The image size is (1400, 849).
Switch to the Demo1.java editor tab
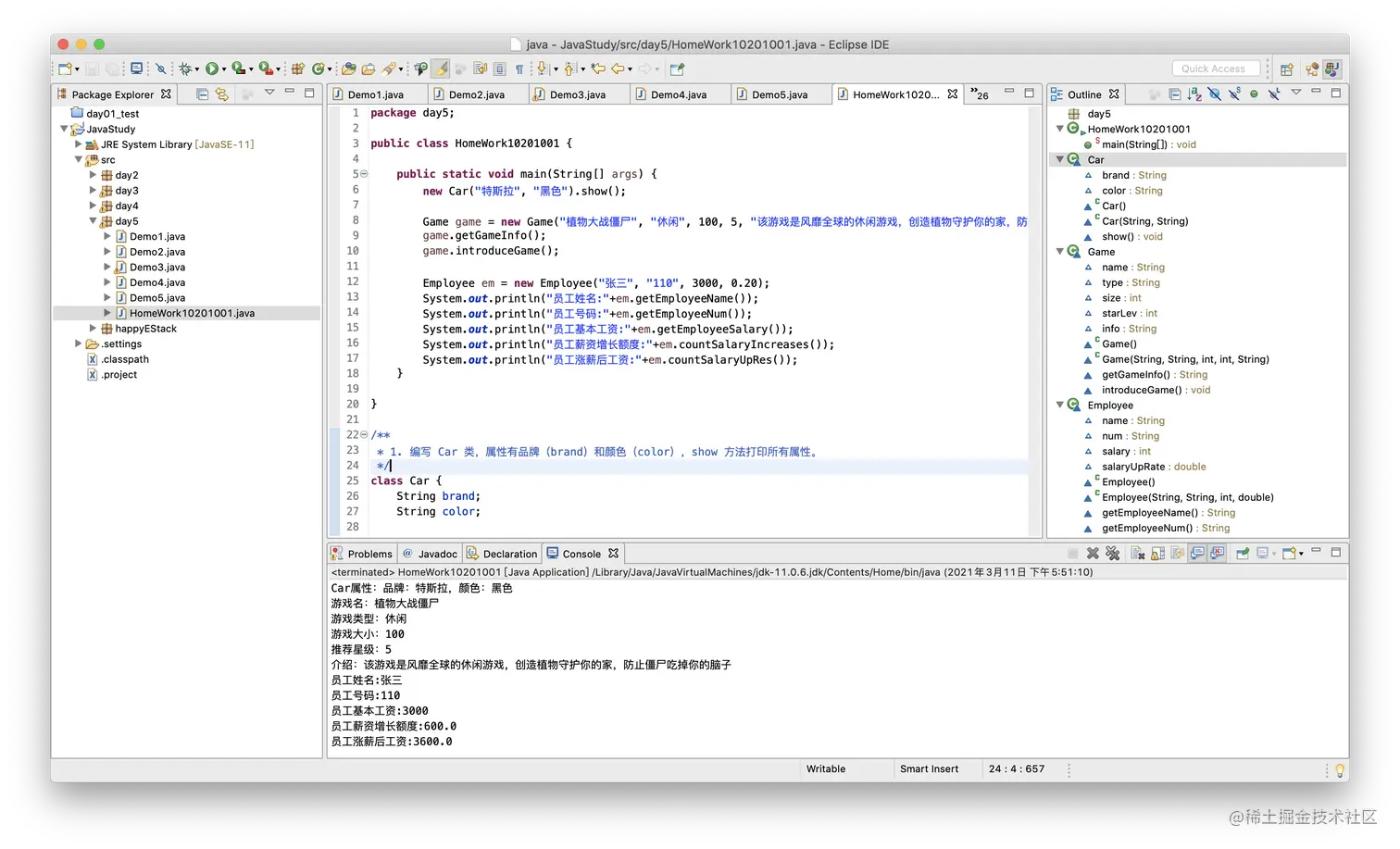click(x=376, y=94)
